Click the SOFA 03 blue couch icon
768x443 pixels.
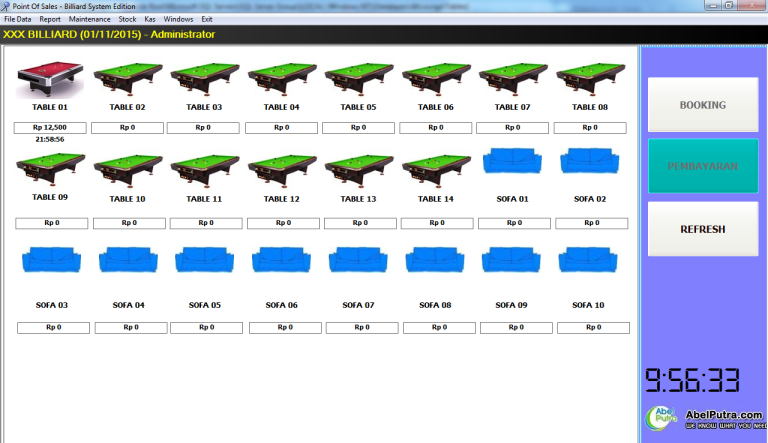point(50,260)
